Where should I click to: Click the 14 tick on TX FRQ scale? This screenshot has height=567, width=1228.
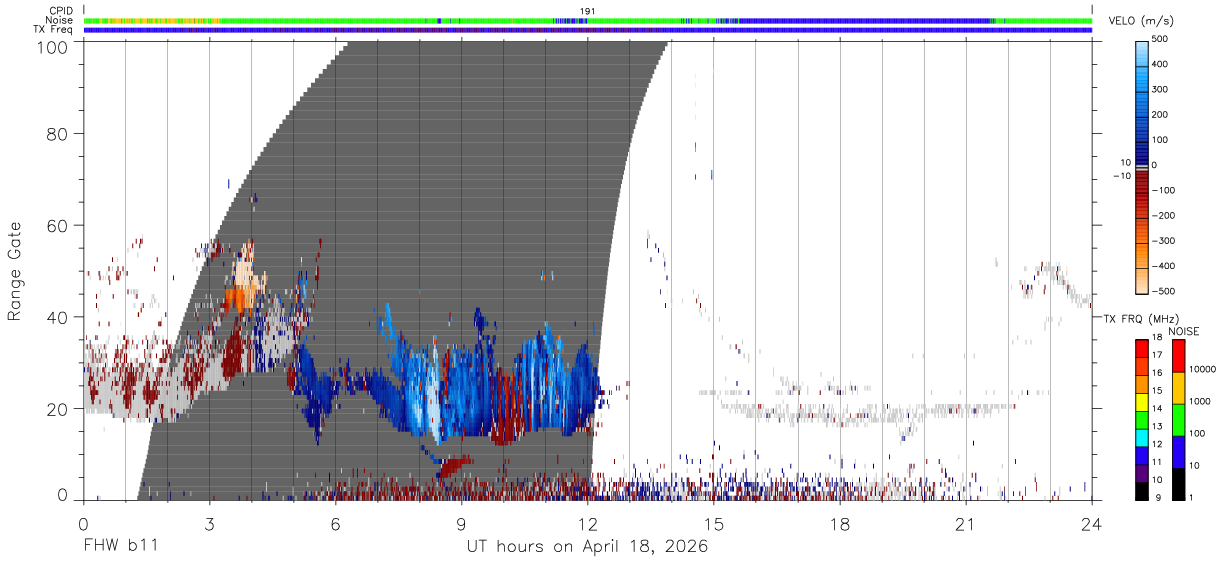coord(1158,408)
